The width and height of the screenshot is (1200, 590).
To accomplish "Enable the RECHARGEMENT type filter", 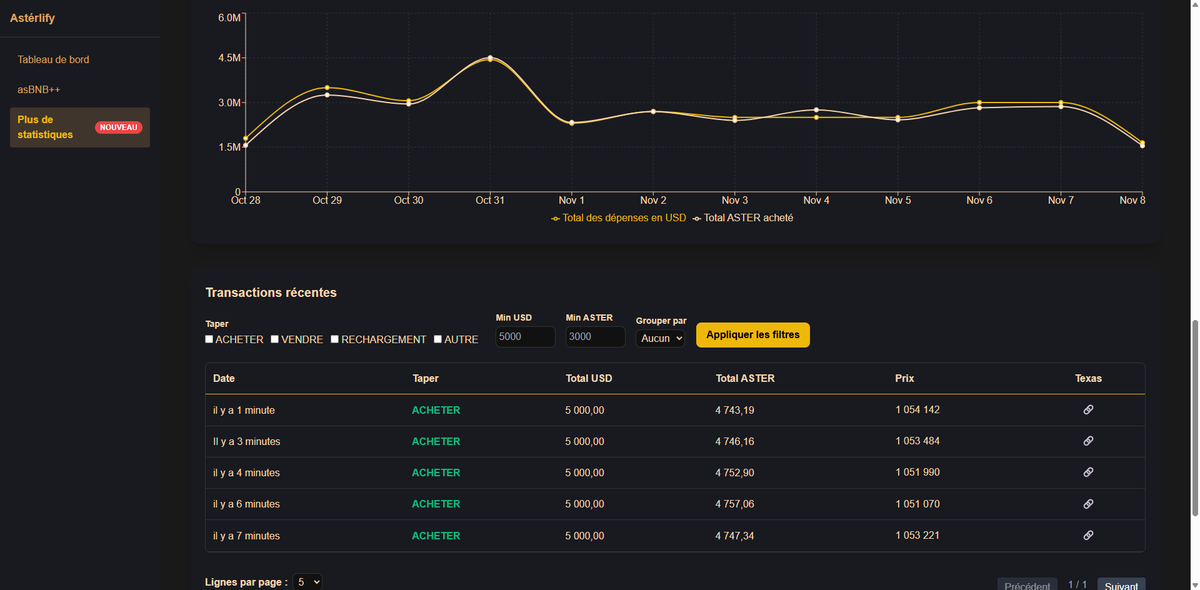I will [x=335, y=339].
